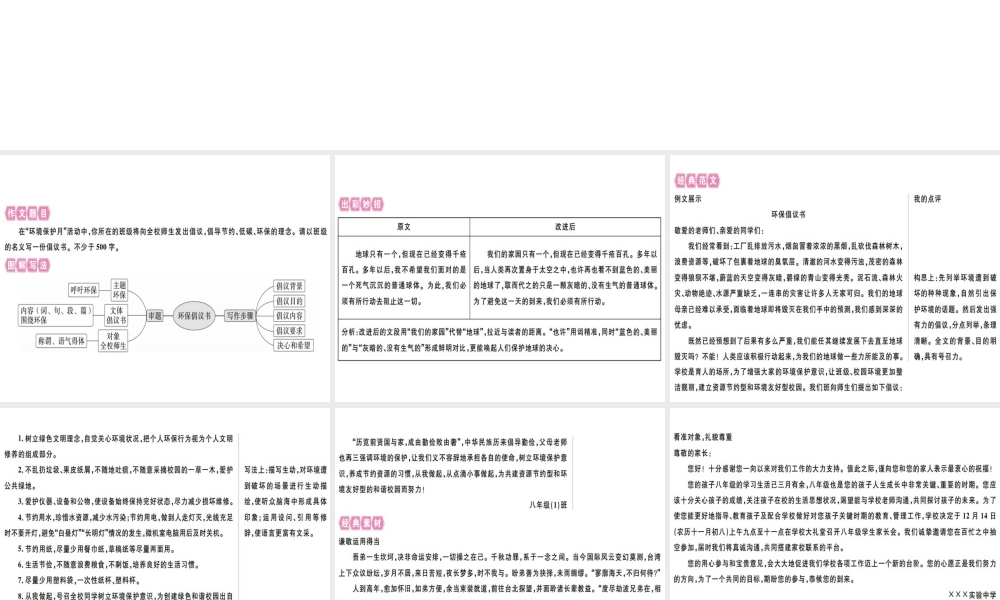Click the 倡议要求 box in the mind map
This screenshot has width=1000, height=600.
tap(290, 330)
